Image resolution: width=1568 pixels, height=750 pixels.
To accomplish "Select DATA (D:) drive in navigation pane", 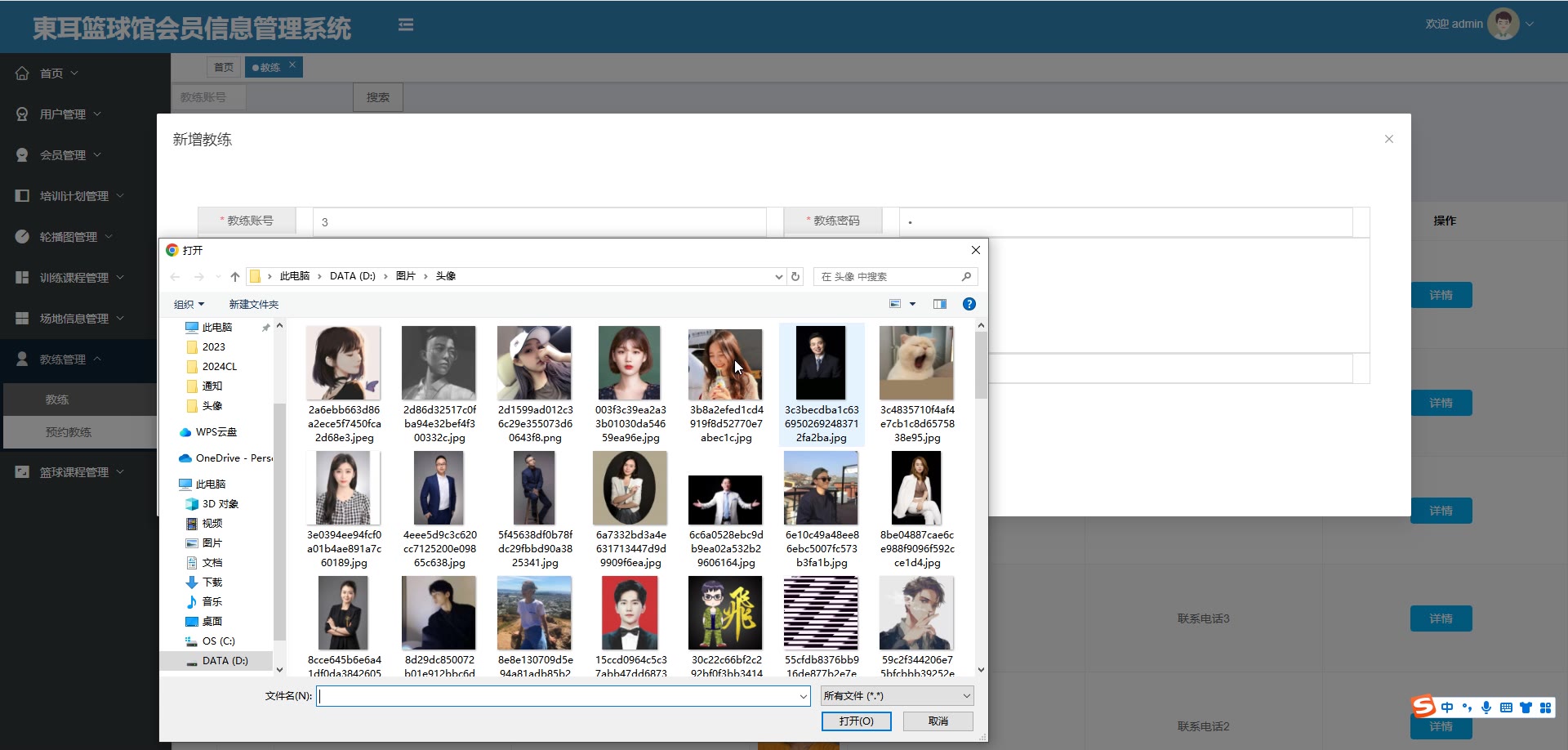I will click(216, 661).
